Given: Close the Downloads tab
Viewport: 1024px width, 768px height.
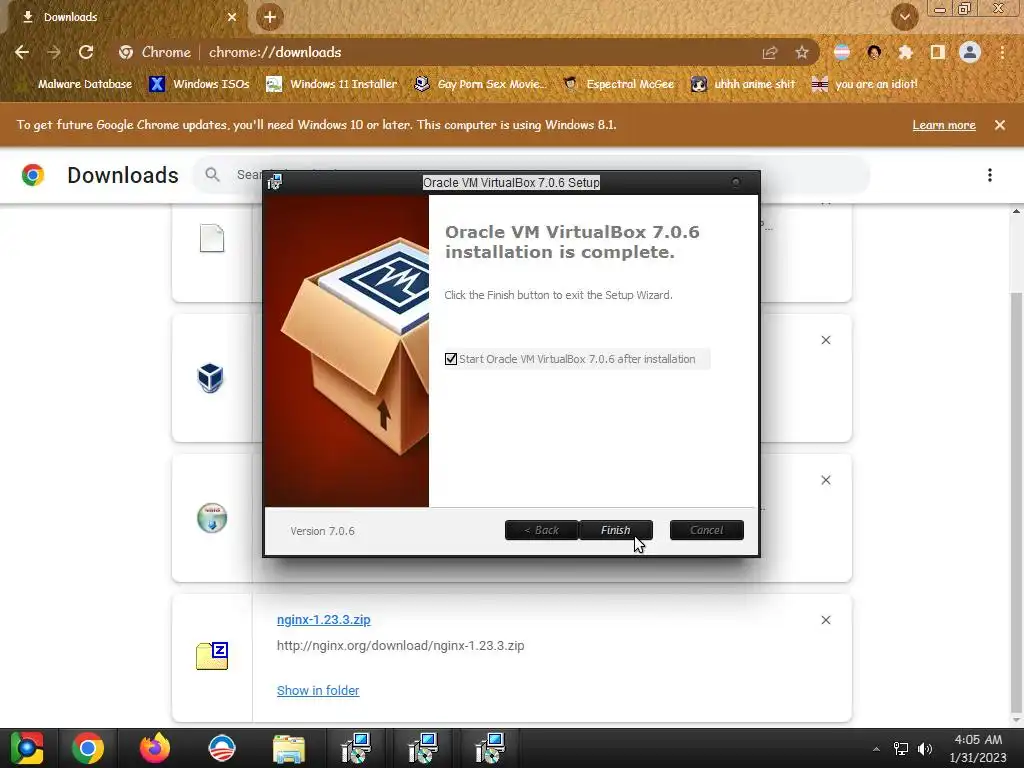Looking at the screenshot, I should (232, 17).
